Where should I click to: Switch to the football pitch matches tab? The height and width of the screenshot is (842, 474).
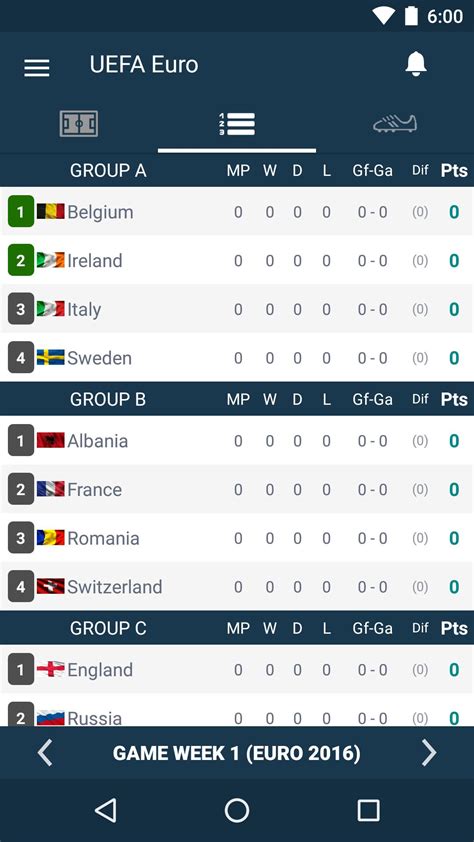tap(79, 124)
